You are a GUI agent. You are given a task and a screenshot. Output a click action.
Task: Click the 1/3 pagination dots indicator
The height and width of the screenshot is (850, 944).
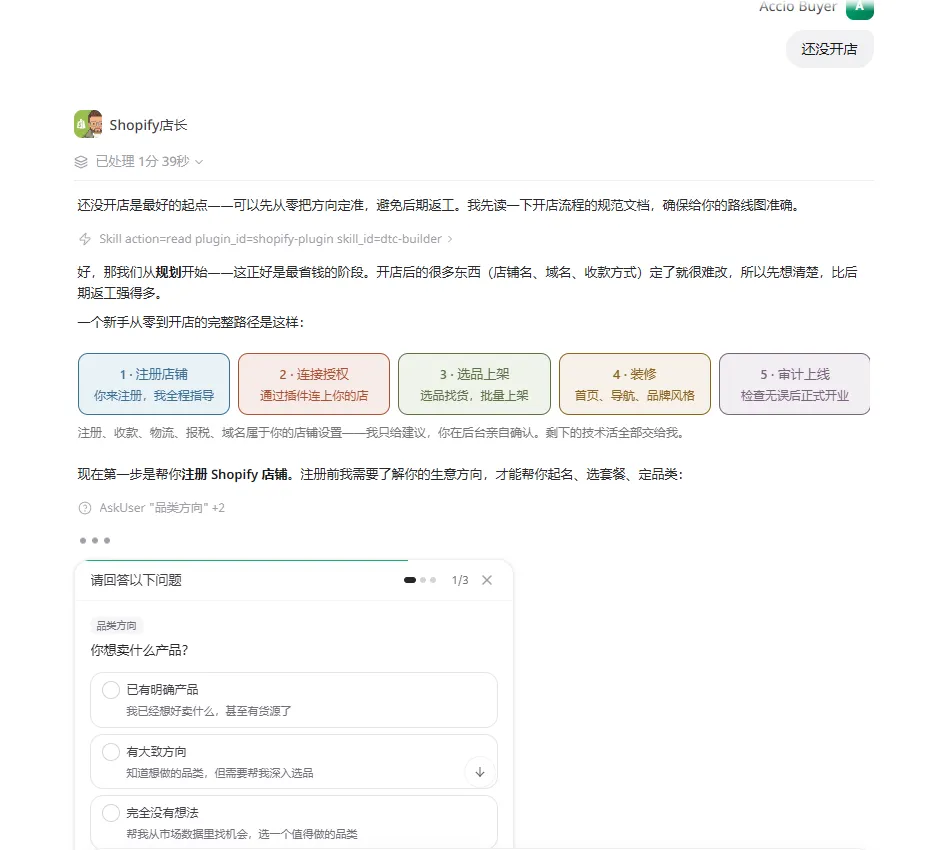point(420,580)
